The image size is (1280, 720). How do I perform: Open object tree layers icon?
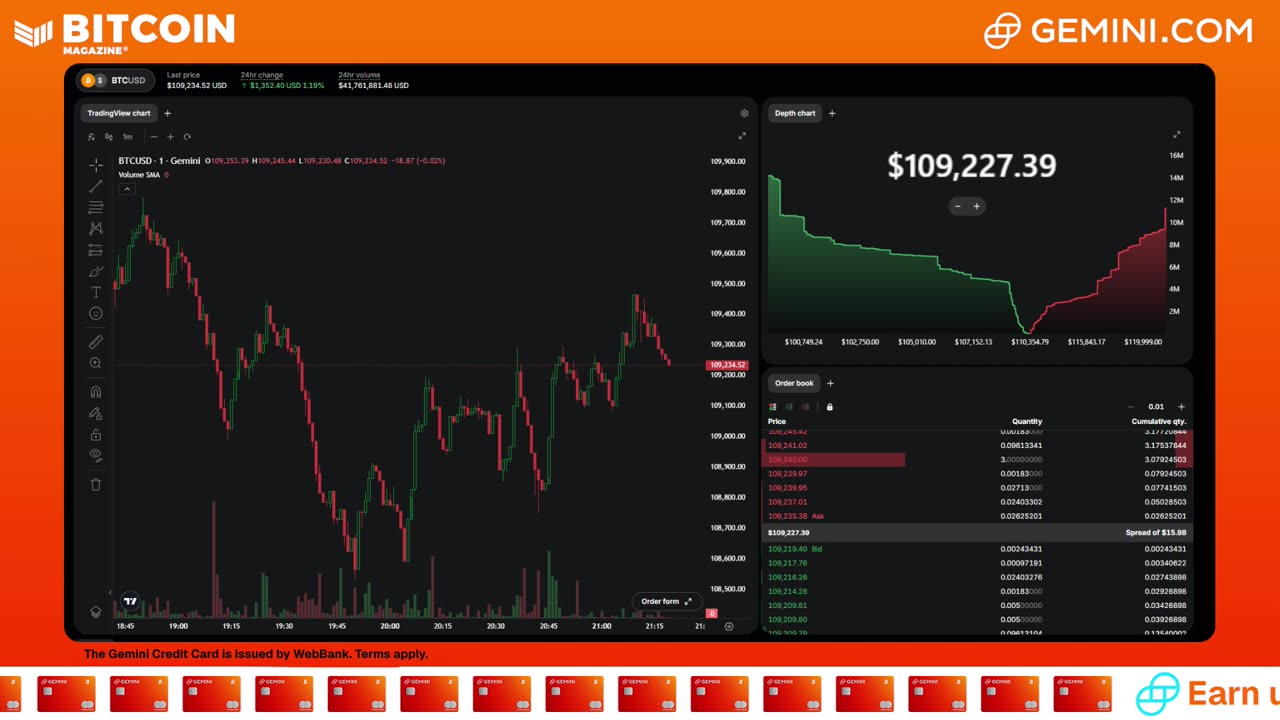pos(96,611)
